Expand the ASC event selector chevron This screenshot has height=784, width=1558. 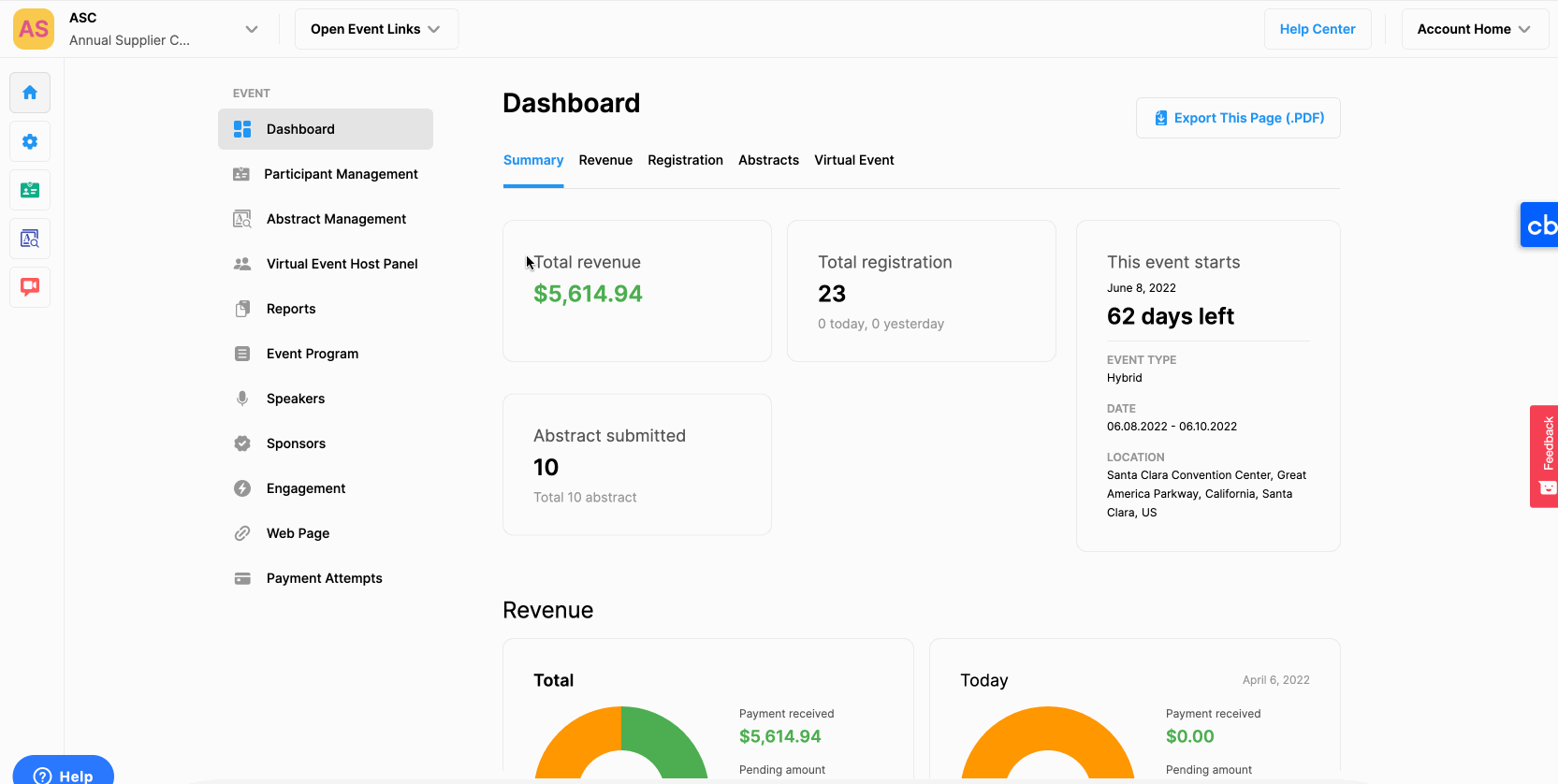(251, 29)
